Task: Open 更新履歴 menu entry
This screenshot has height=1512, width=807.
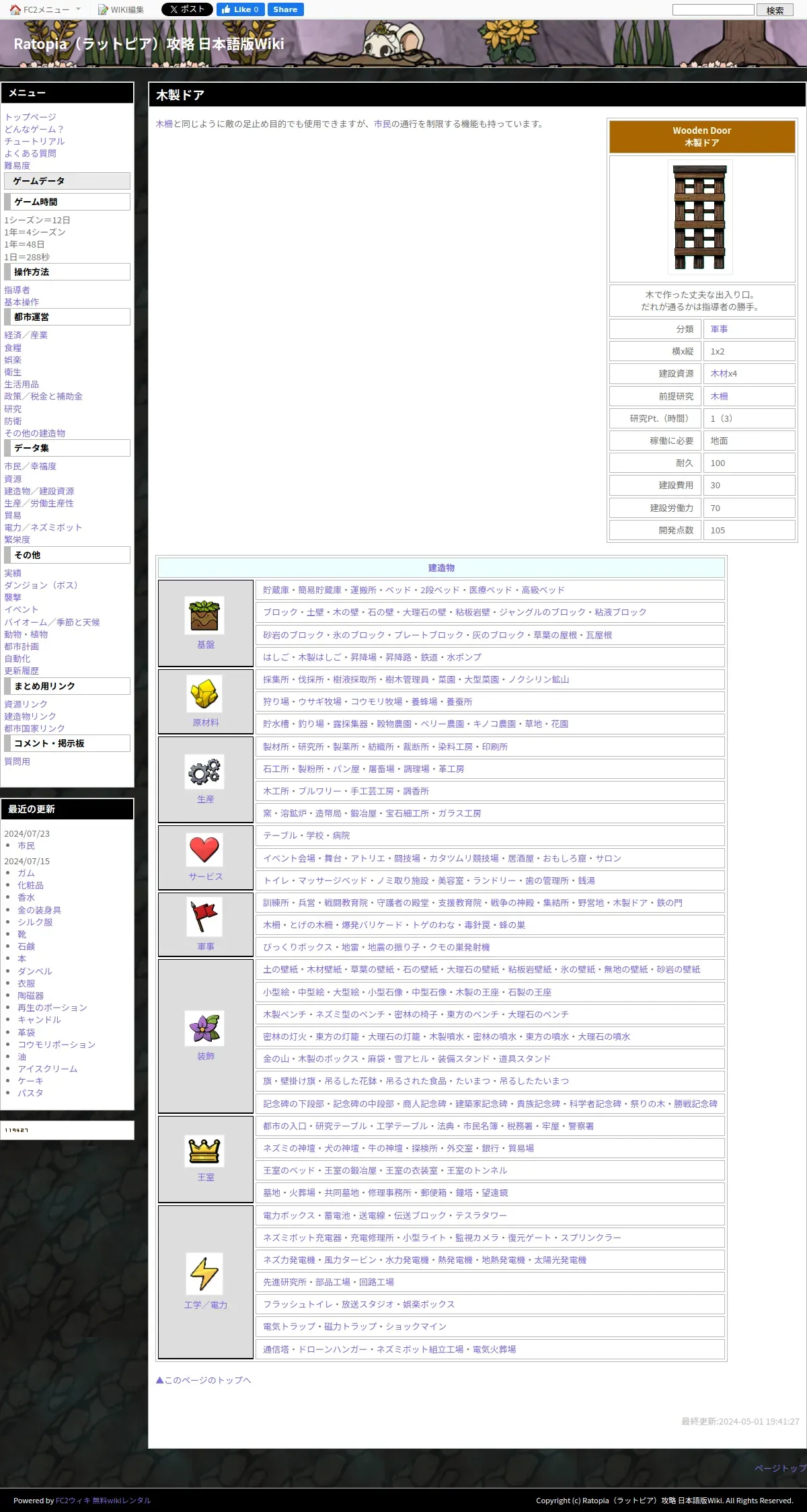Action: click(x=22, y=671)
